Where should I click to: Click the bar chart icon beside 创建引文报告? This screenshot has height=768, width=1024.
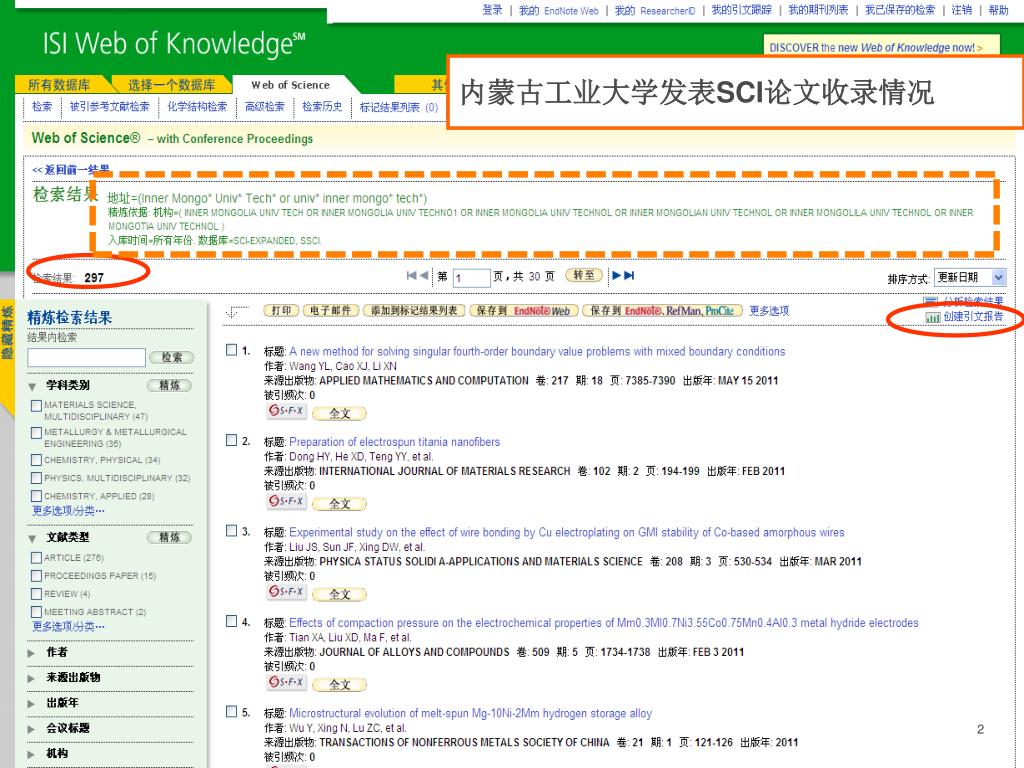[x=933, y=317]
